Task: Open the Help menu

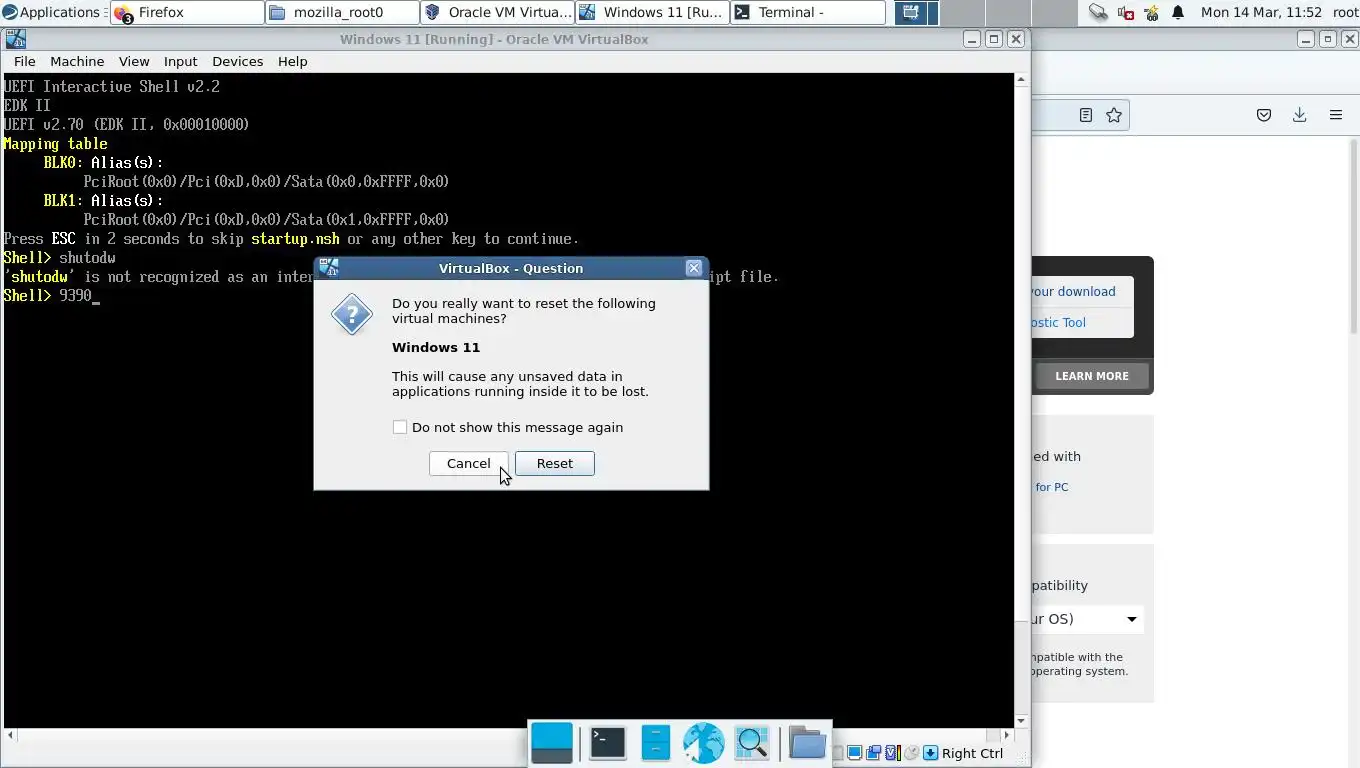Action: [x=293, y=61]
